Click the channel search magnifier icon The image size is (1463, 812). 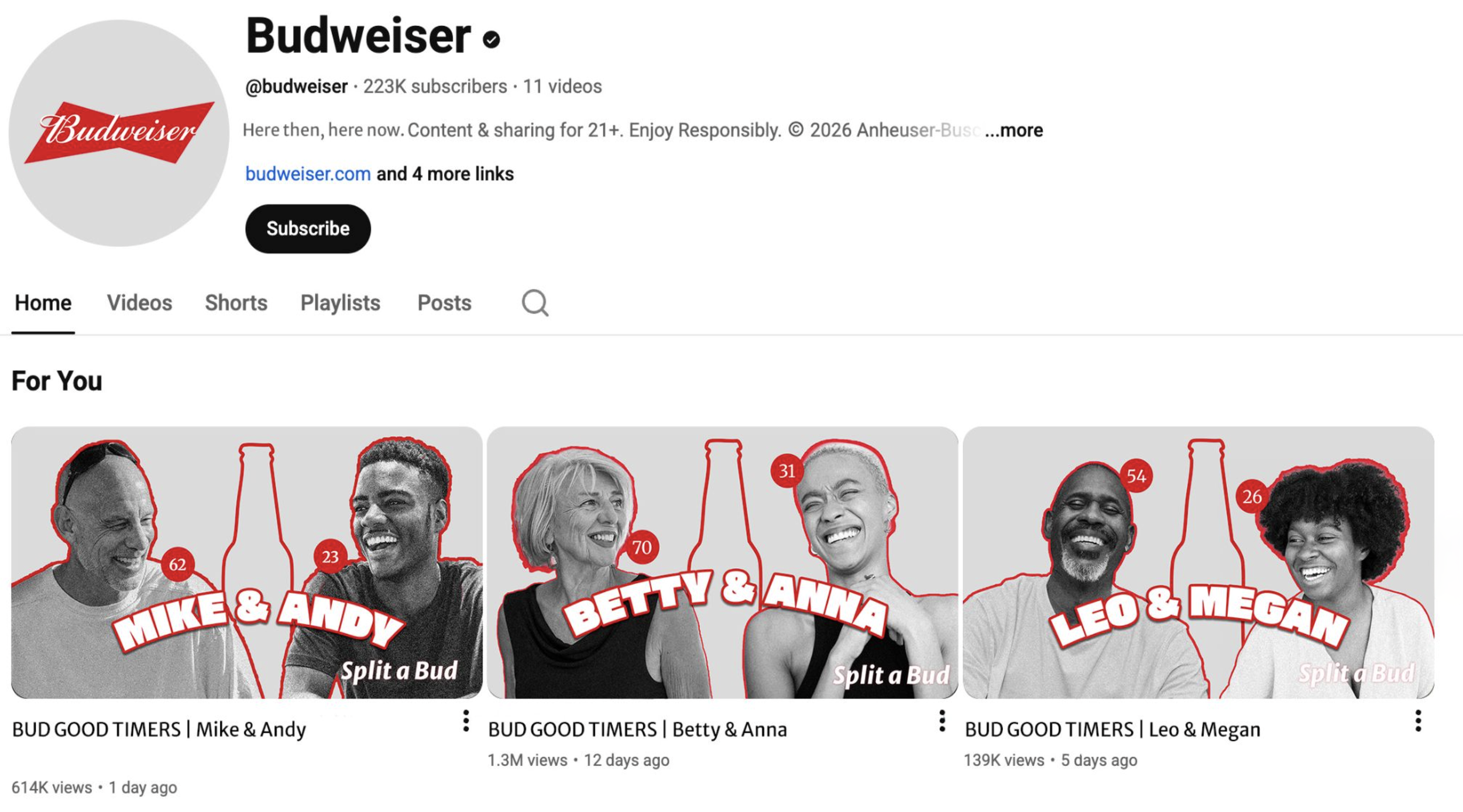tap(535, 302)
